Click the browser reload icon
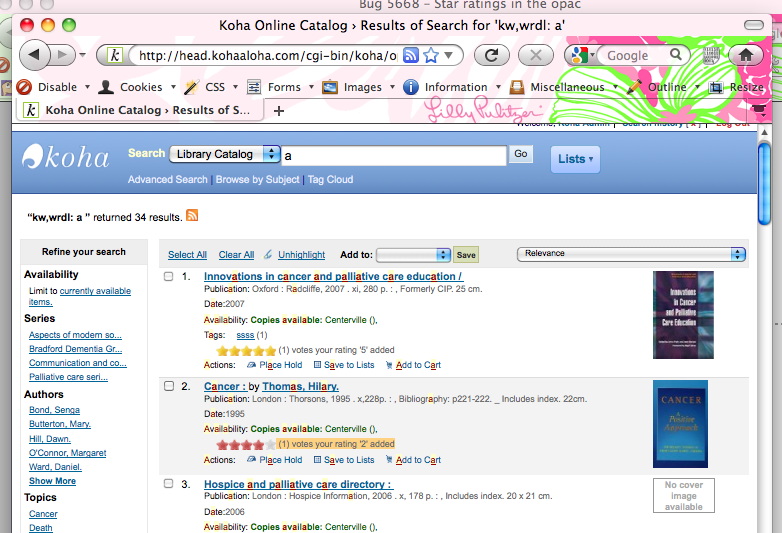This screenshot has width=782, height=533. tap(491, 55)
